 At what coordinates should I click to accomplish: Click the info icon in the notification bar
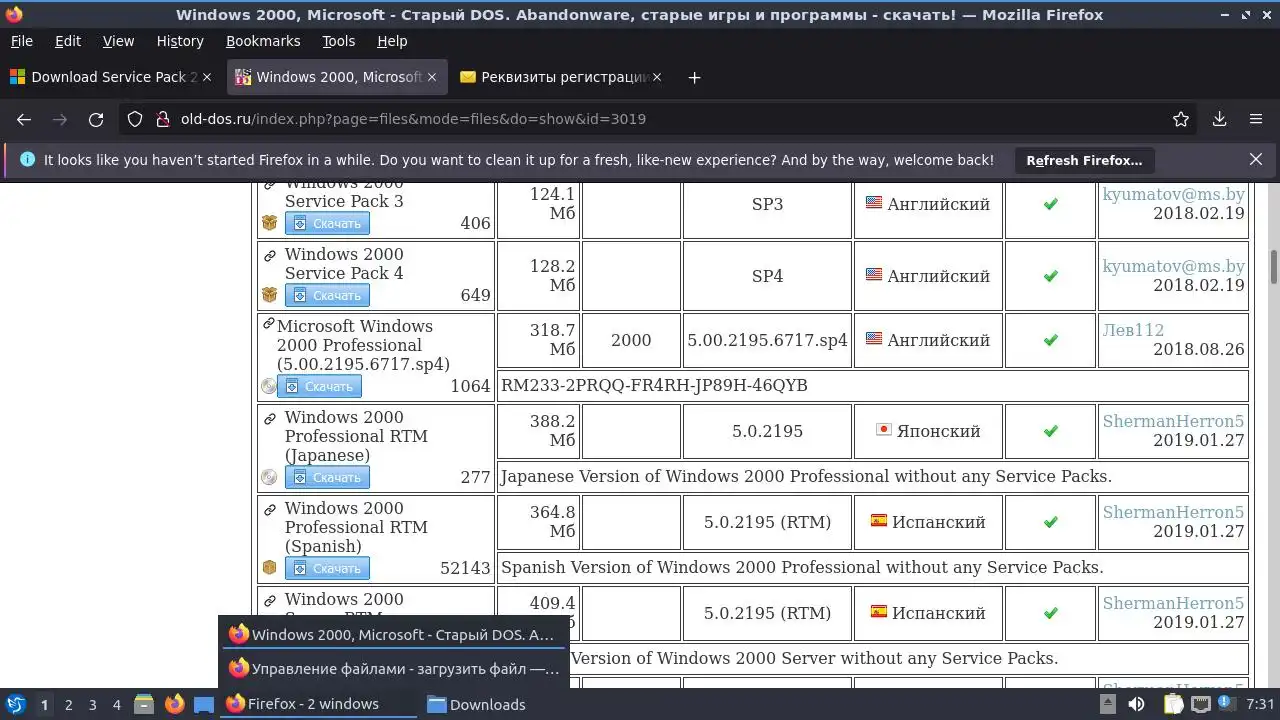pyautogui.click(x=27, y=159)
